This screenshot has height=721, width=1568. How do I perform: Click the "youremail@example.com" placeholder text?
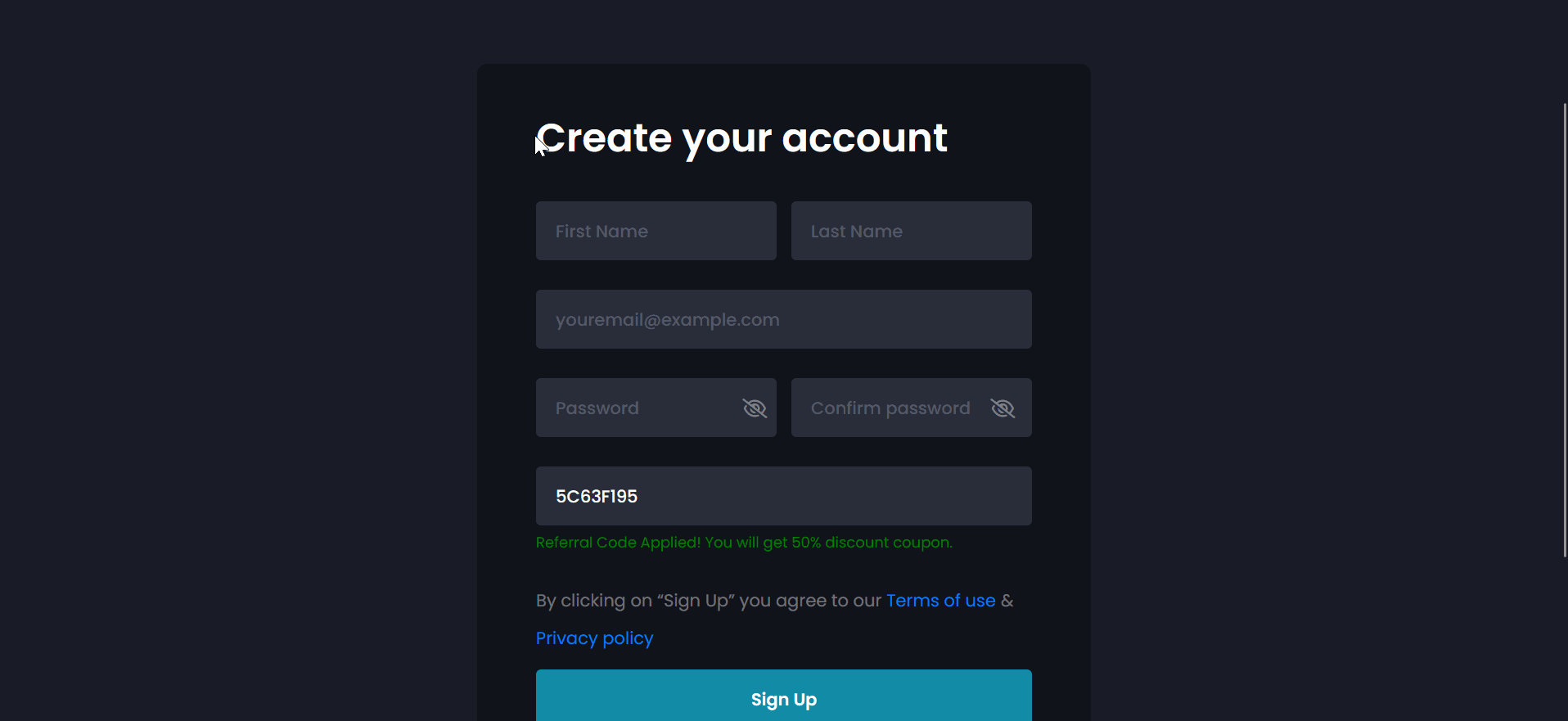click(x=667, y=320)
